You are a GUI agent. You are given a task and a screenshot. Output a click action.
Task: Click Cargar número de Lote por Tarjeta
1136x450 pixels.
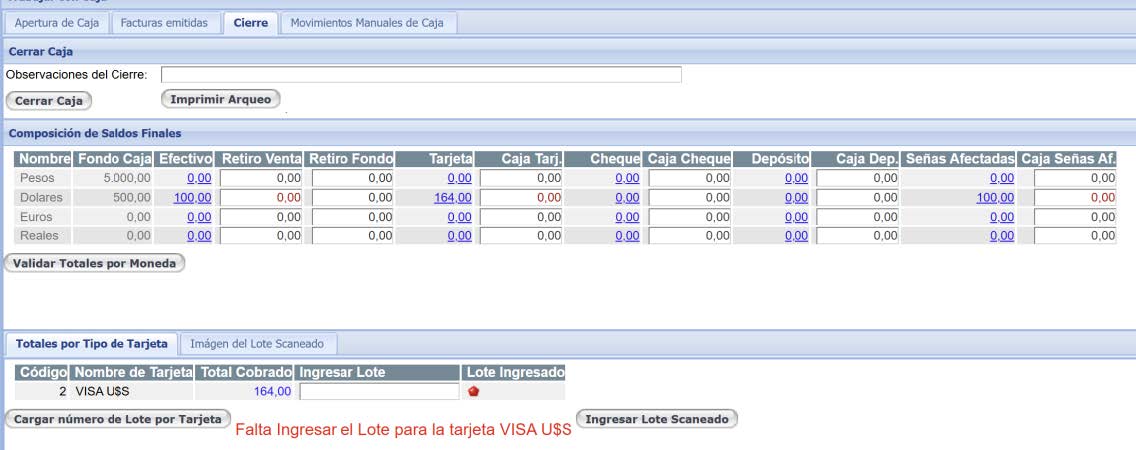click(x=118, y=419)
